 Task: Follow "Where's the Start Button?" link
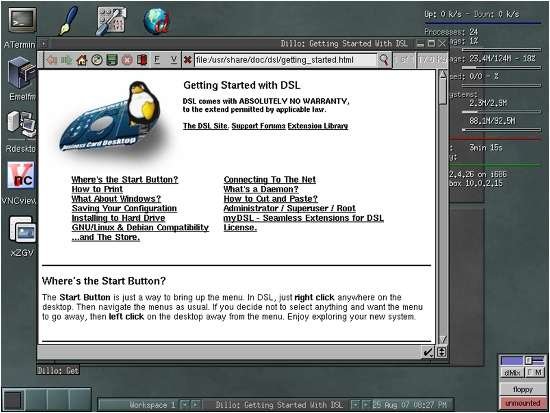(x=125, y=180)
